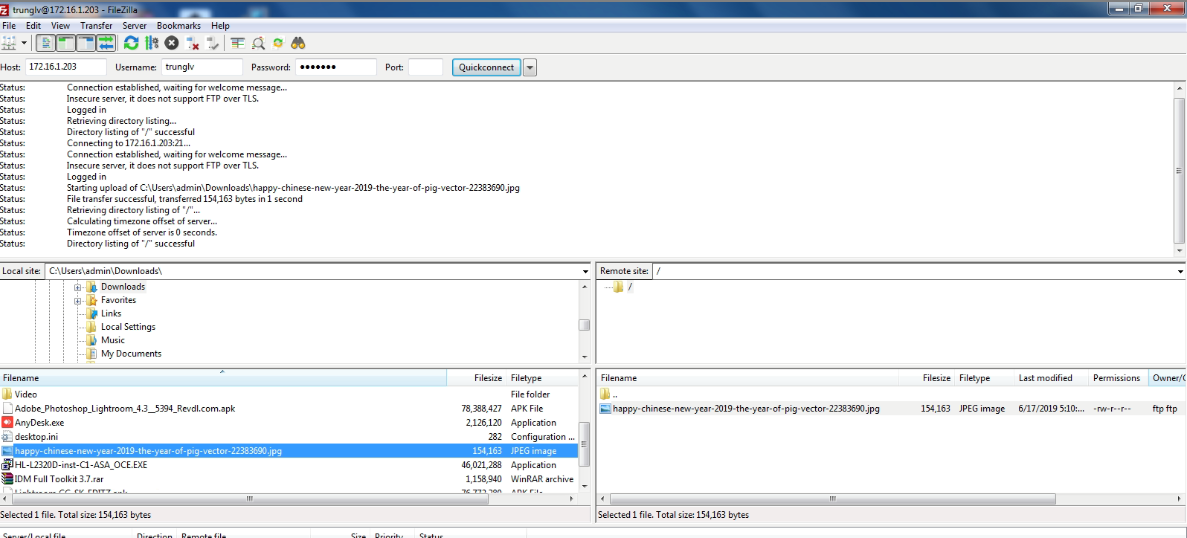Open the directory listing filters dialog
This screenshot has height=538, width=1187.
click(x=238, y=43)
